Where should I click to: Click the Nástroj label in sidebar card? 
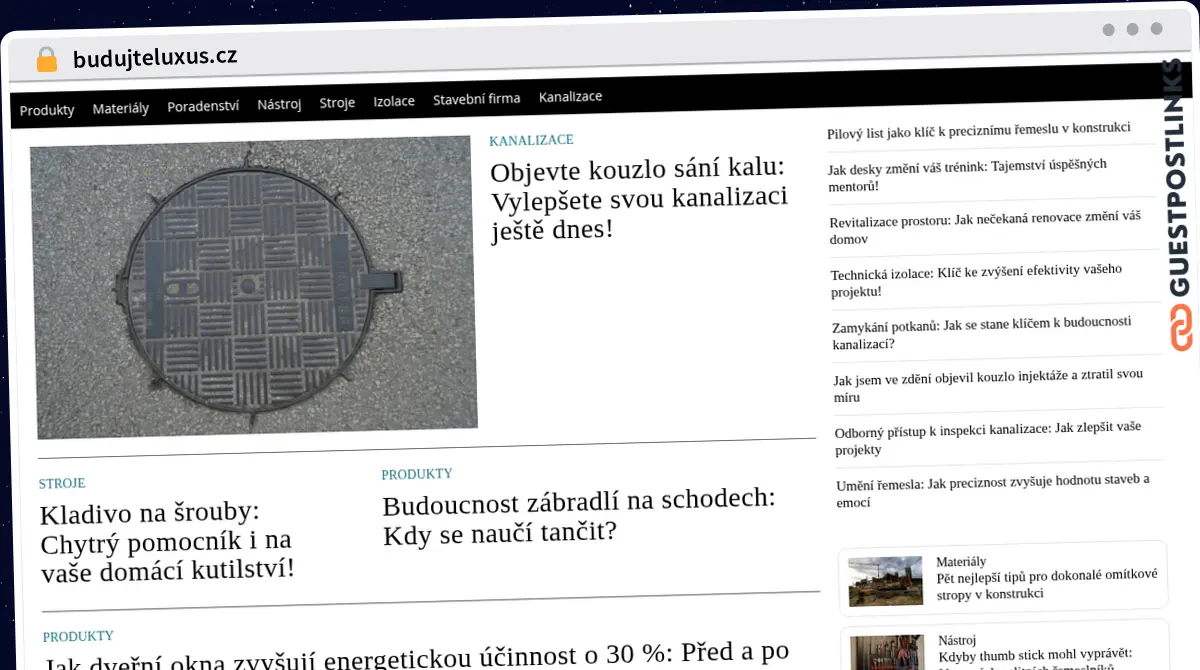[957, 640]
